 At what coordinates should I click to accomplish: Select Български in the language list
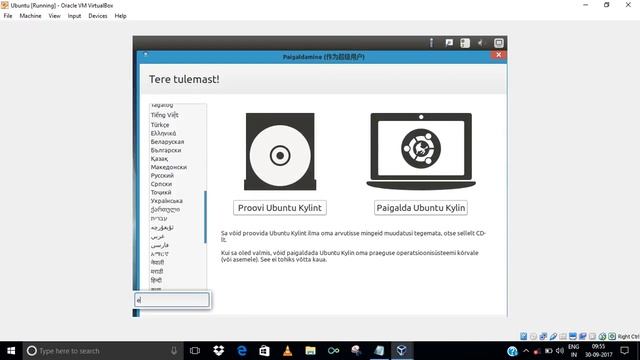(166, 150)
